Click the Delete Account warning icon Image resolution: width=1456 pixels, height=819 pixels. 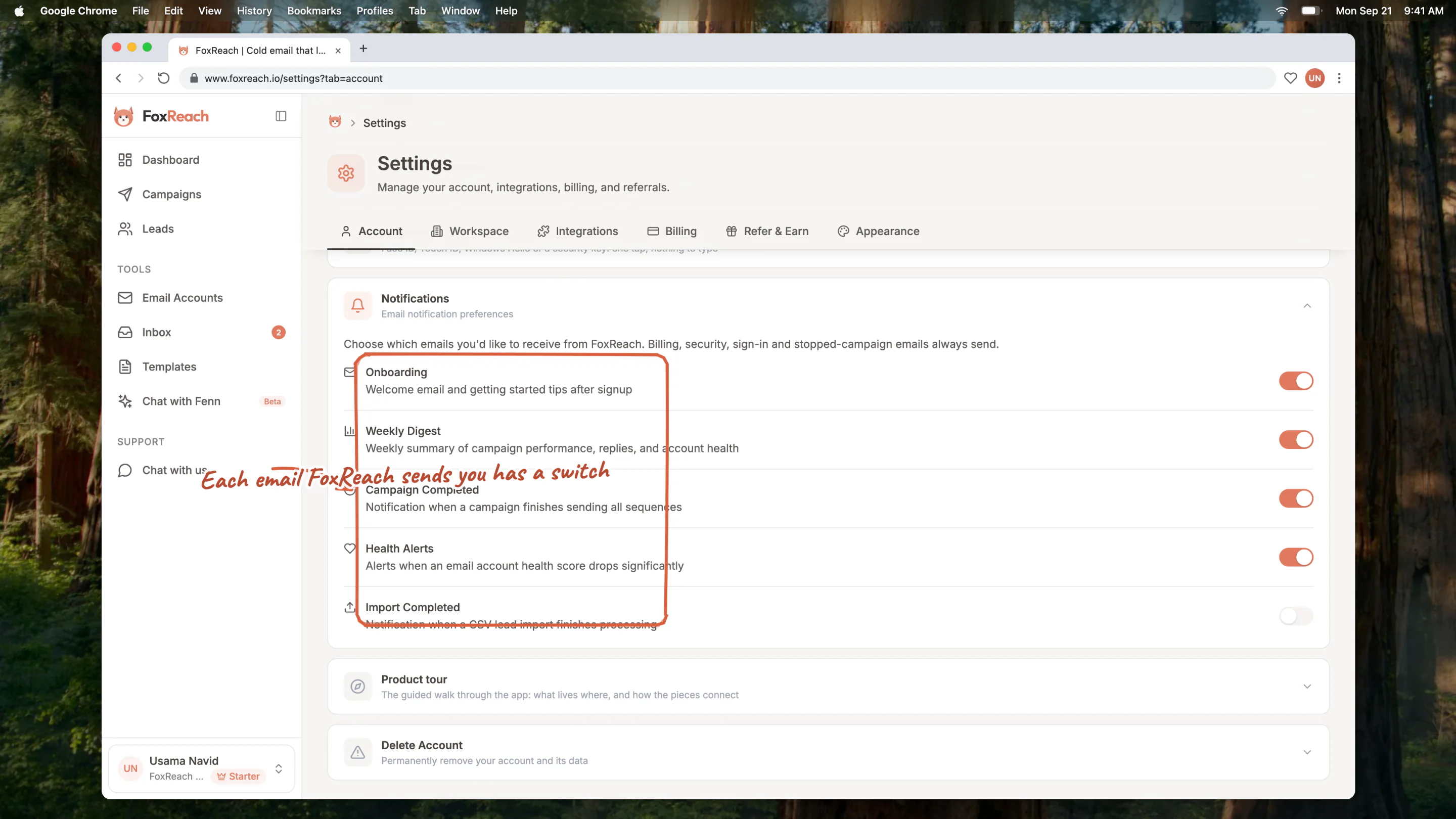pyautogui.click(x=358, y=752)
